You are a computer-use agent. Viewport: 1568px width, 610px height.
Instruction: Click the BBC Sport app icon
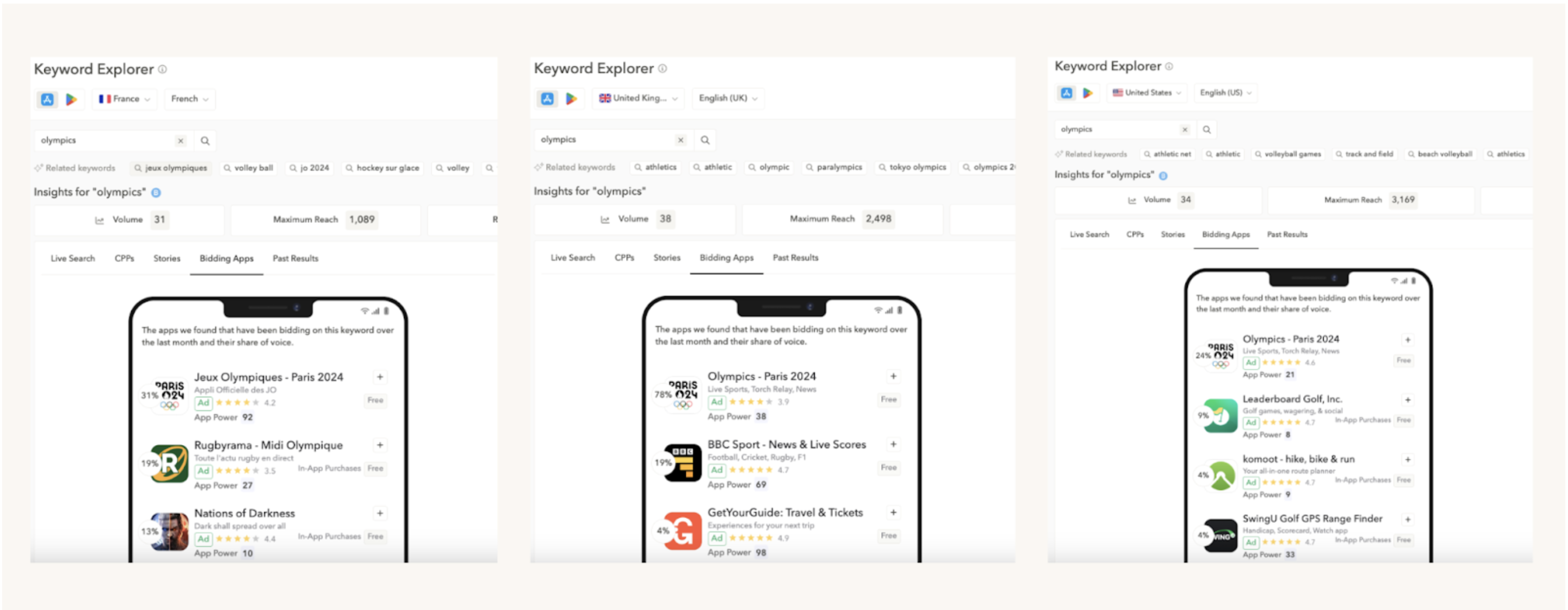click(682, 463)
